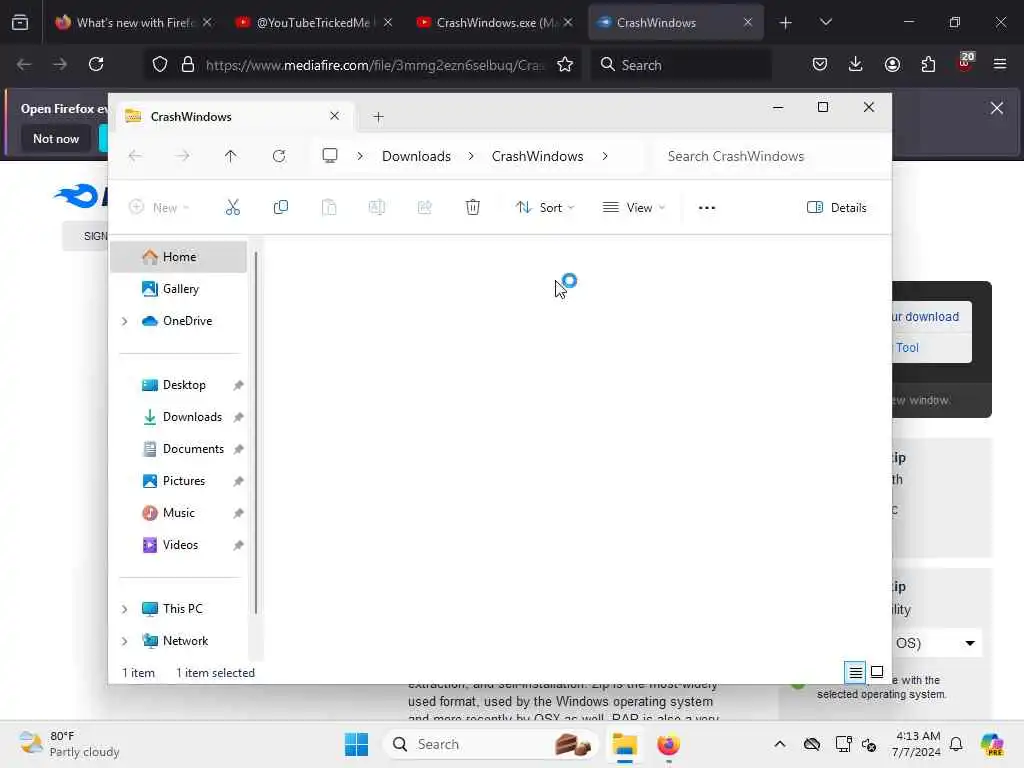The image size is (1024, 768).
Task: Open Firefox extensions puzzle icon
Action: [928, 64]
